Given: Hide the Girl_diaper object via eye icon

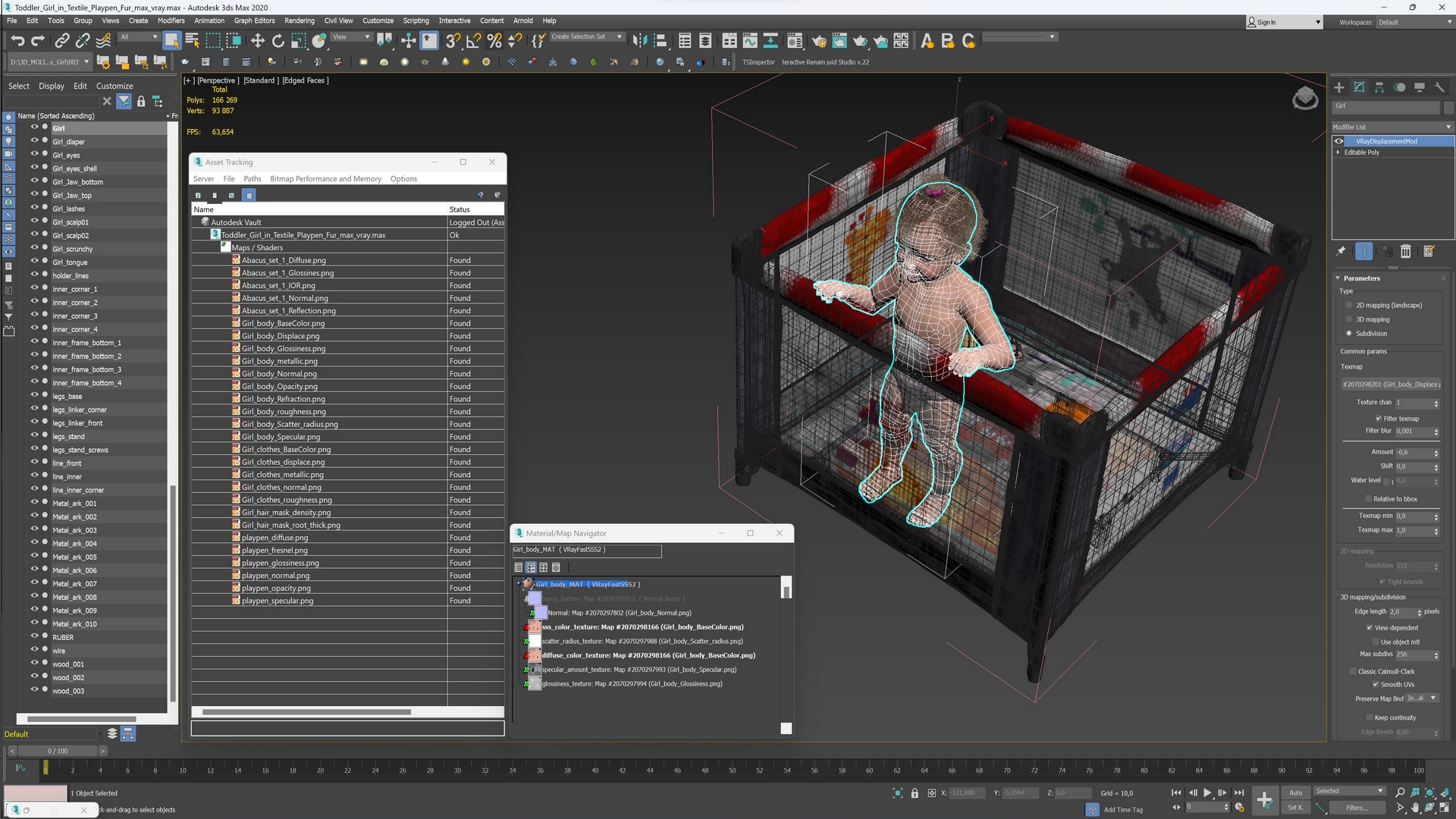Looking at the screenshot, I should [x=35, y=141].
